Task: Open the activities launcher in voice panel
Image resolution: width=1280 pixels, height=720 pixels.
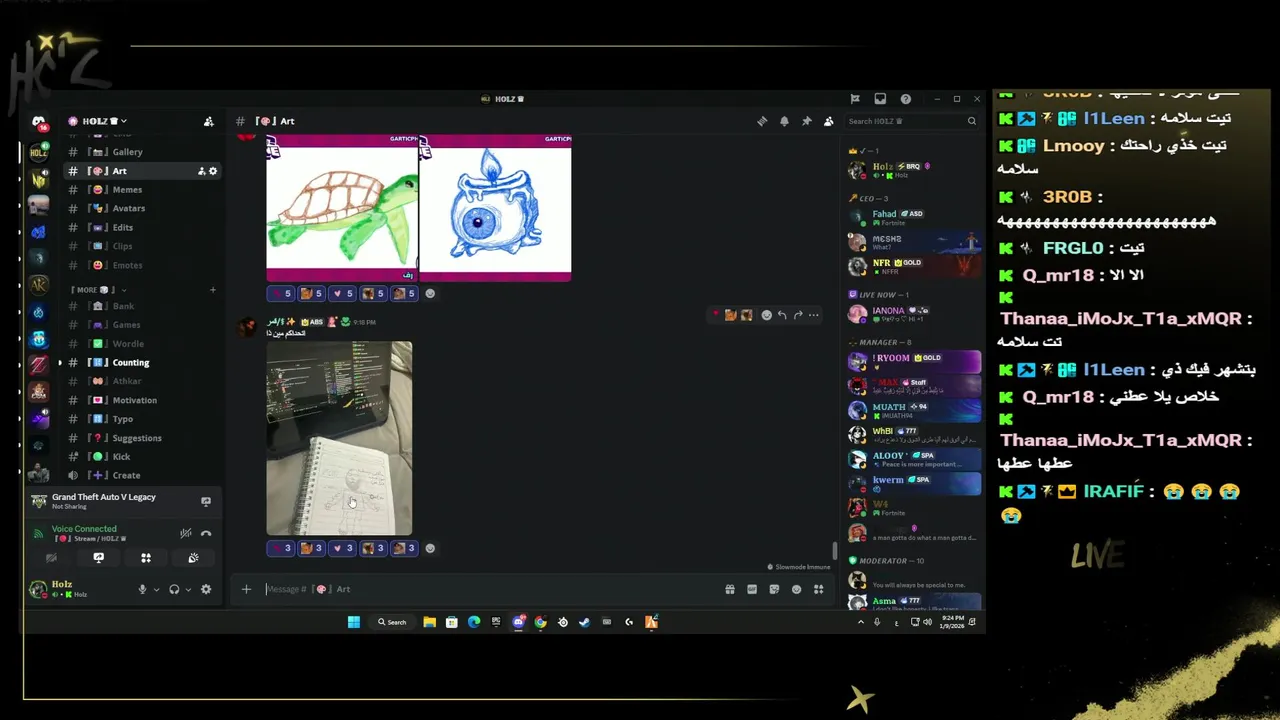Action: [x=146, y=558]
